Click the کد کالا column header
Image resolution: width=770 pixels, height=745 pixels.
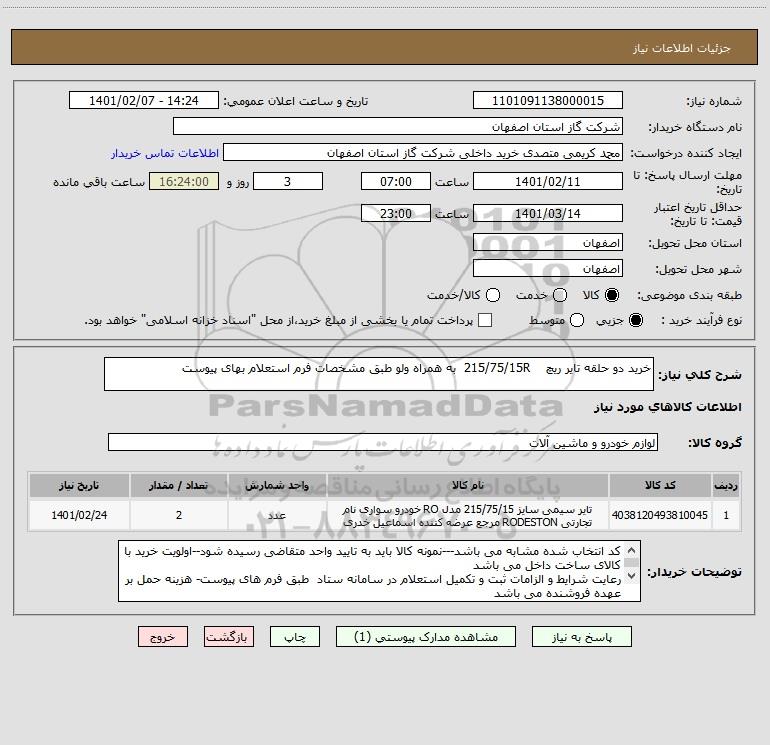[x=660, y=485]
